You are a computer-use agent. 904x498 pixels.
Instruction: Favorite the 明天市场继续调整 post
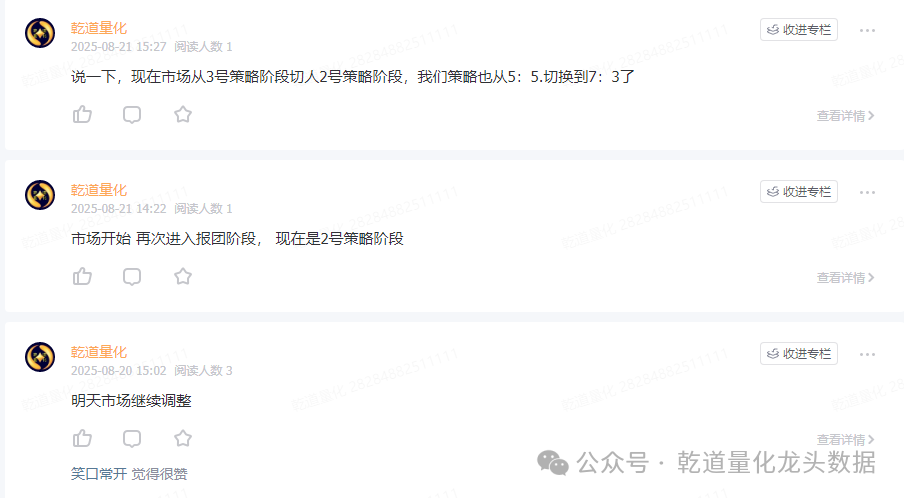tap(183, 438)
